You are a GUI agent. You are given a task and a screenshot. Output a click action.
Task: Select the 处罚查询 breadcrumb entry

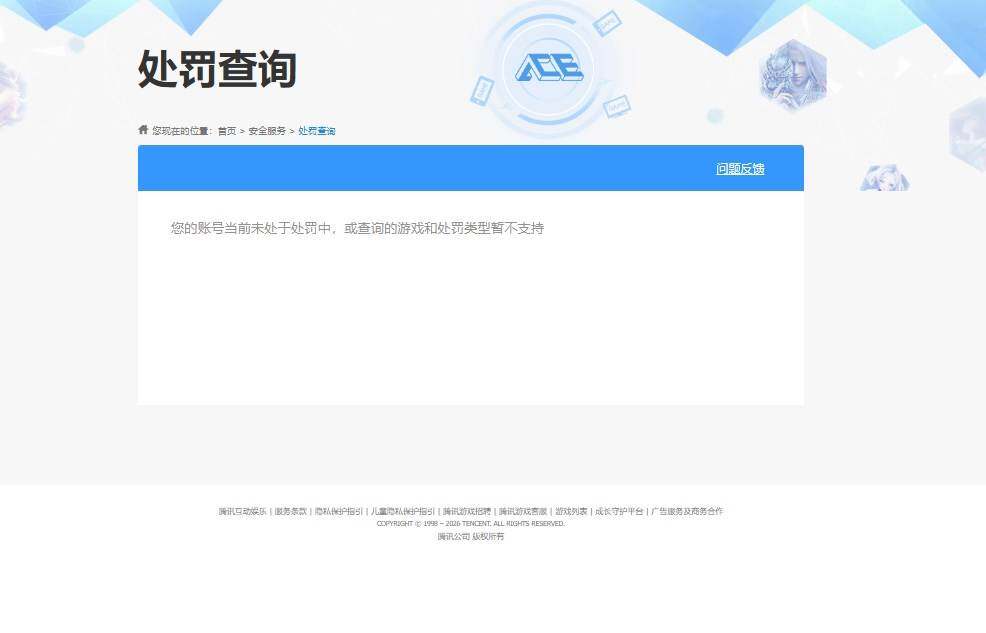316,130
